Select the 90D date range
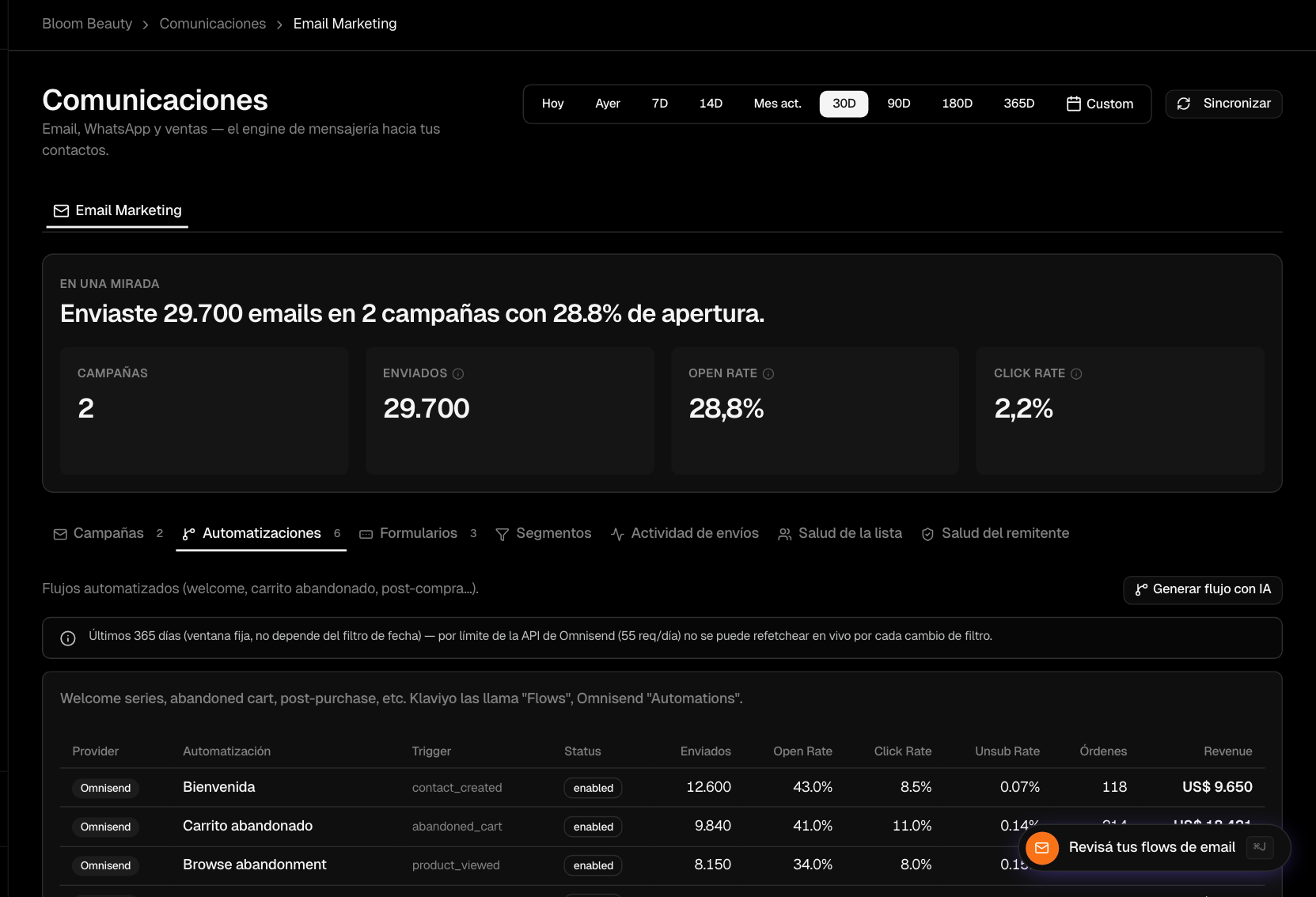1316x897 pixels. coord(899,104)
